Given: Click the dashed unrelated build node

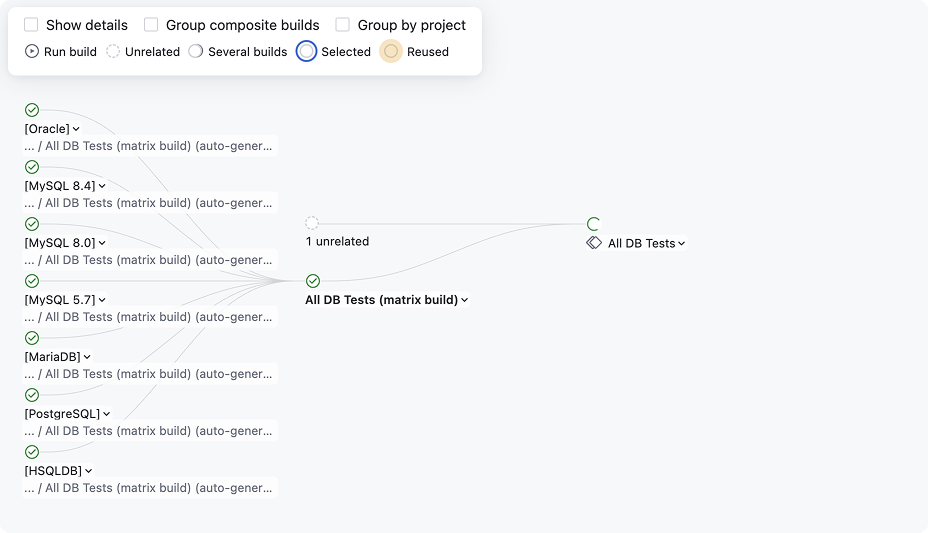Looking at the screenshot, I should click(312, 223).
